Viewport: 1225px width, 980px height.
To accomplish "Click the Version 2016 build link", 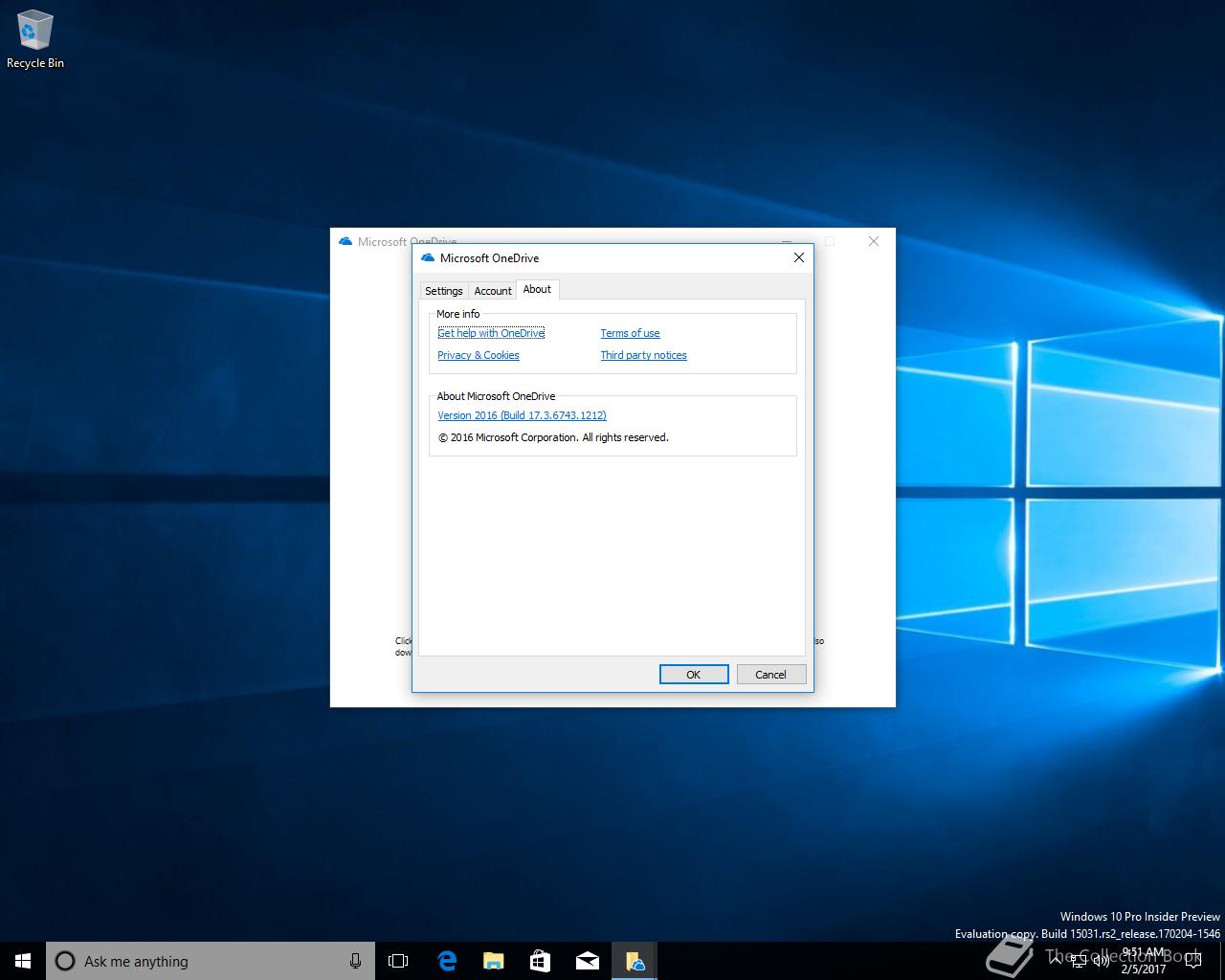I will [522, 415].
